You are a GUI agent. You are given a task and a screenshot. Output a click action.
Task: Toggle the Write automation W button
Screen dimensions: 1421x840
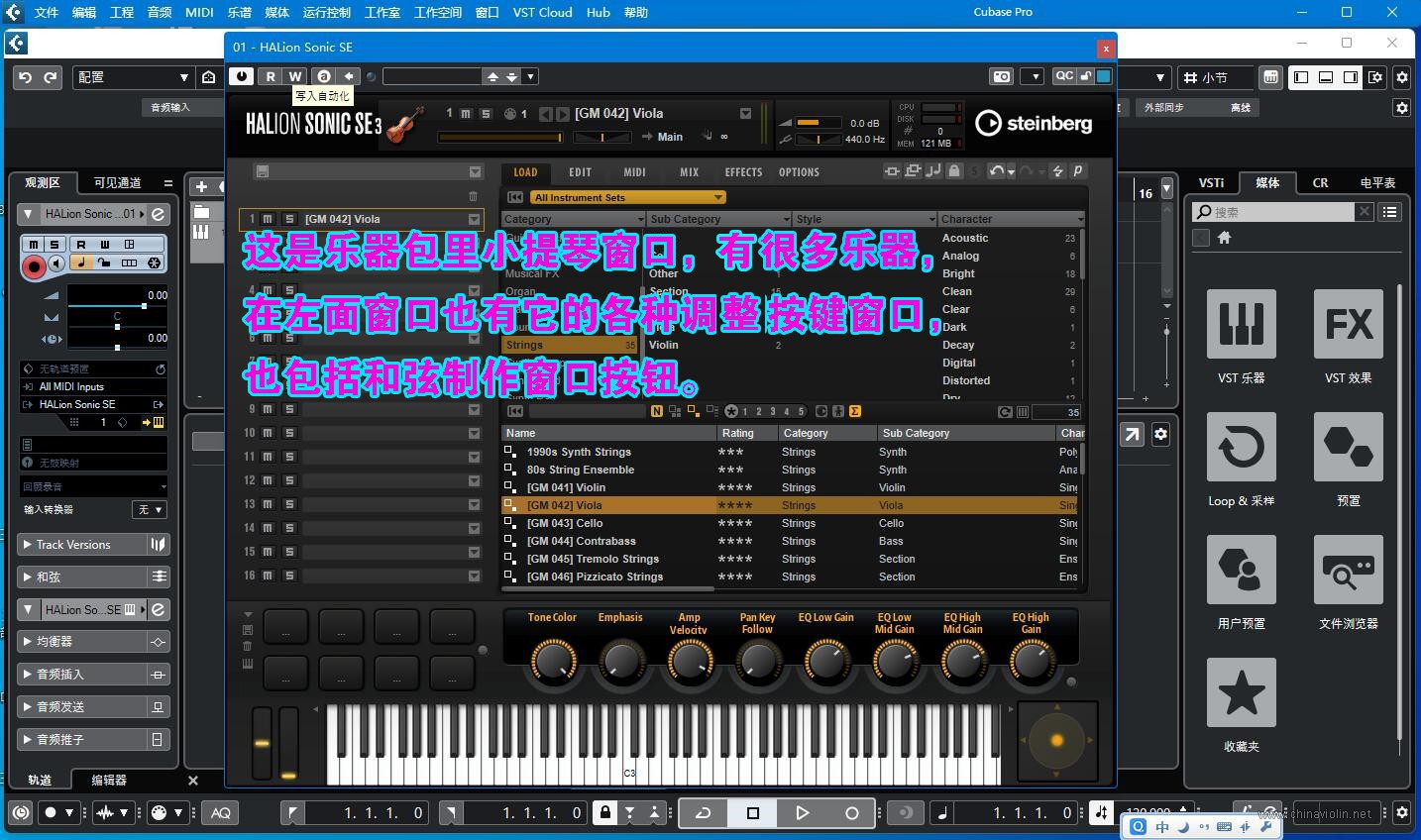(295, 76)
